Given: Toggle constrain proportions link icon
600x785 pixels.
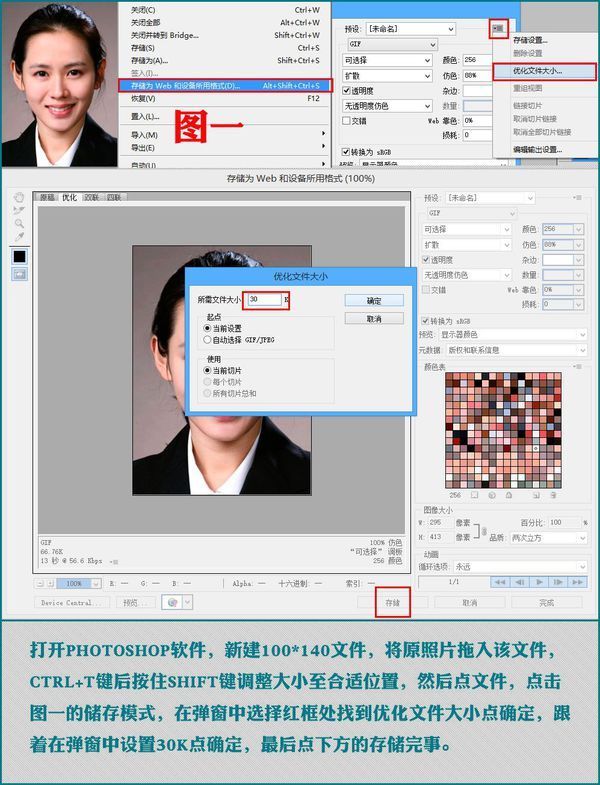Looking at the screenshot, I should coord(484,531).
